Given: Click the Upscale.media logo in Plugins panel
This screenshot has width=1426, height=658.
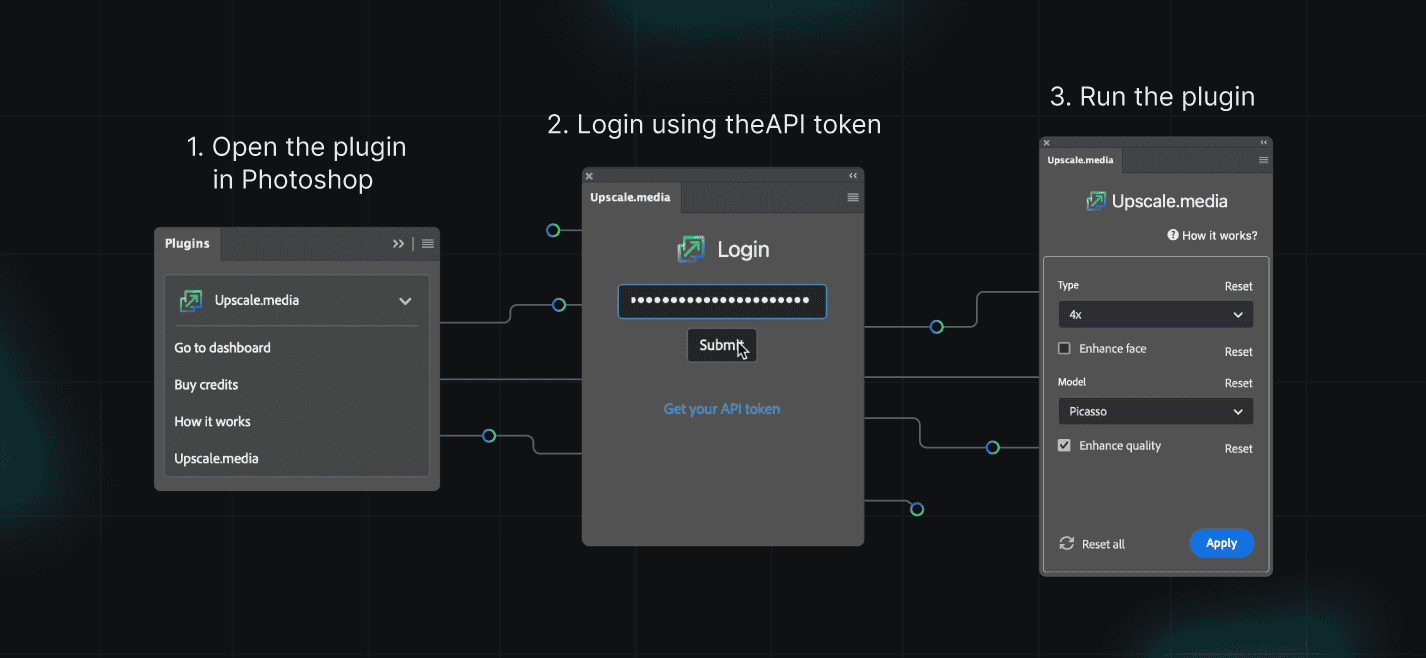Looking at the screenshot, I should (x=191, y=301).
